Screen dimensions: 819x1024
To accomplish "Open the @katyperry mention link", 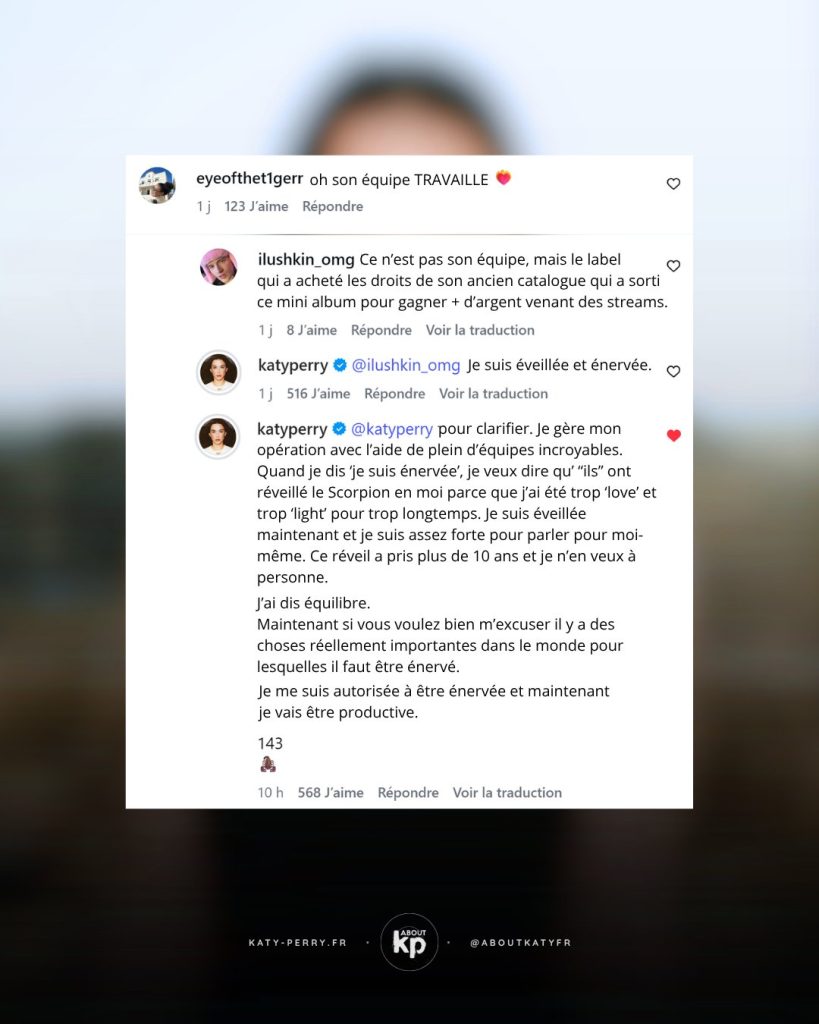I will (392, 429).
